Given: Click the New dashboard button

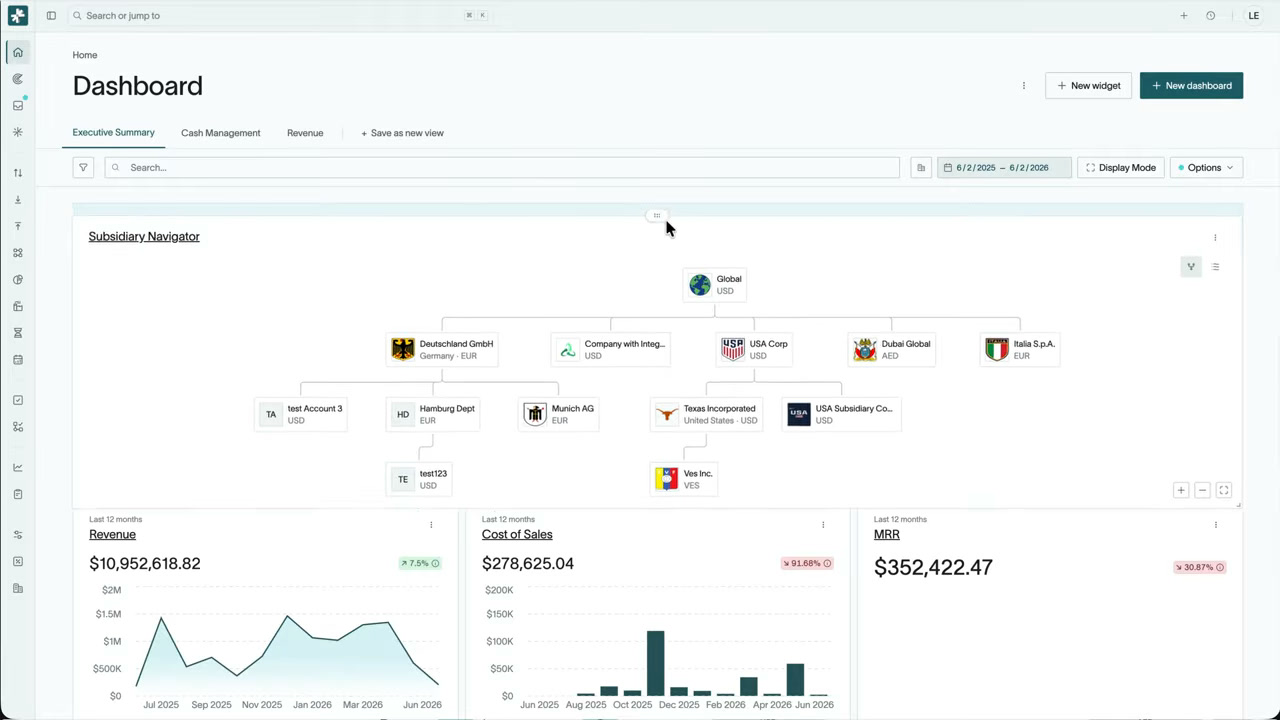Looking at the screenshot, I should click(x=1191, y=86).
